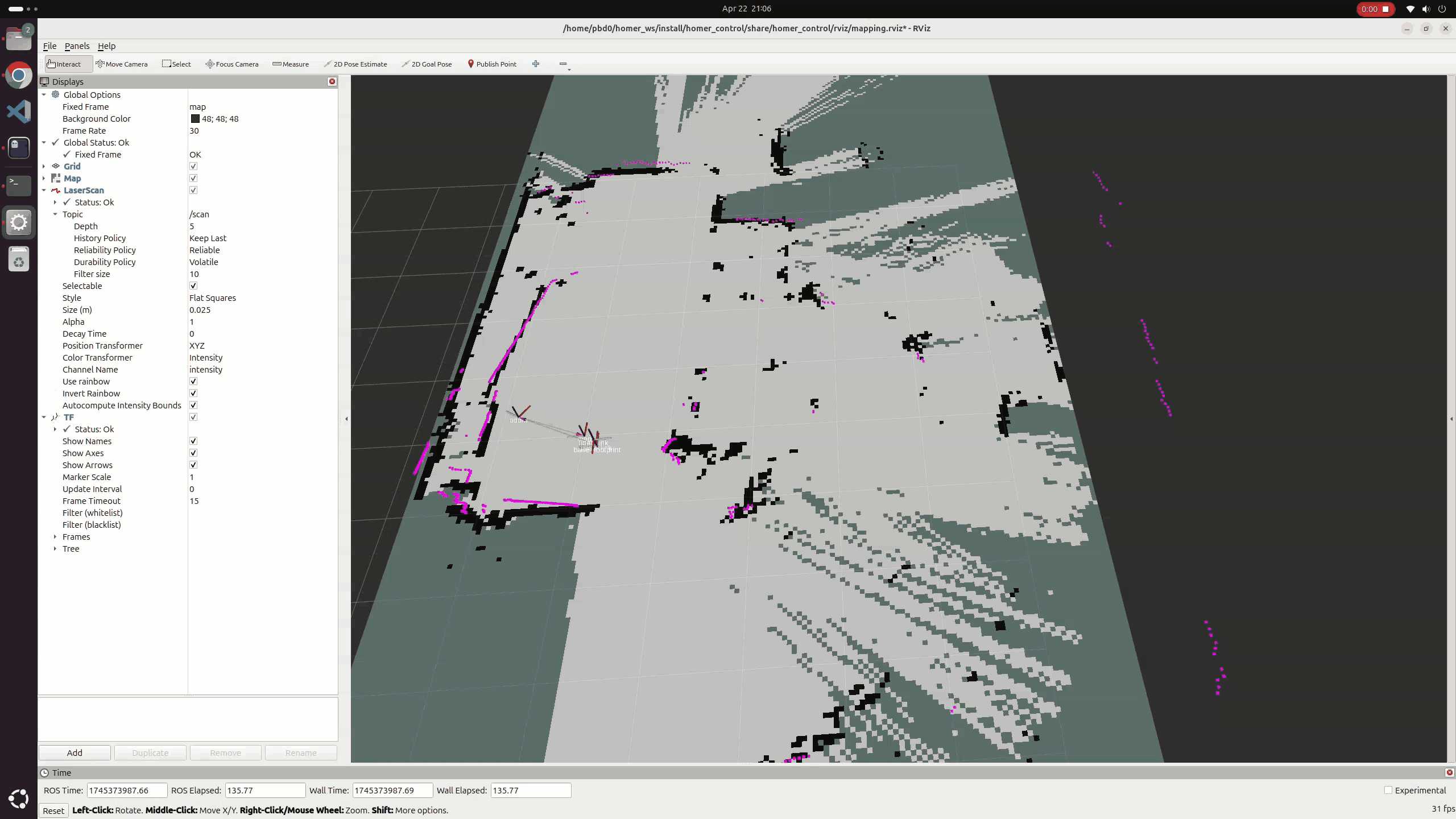Click the Fixed Frame value 'map'
The width and height of the screenshot is (1456, 819).
click(x=197, y=106)
